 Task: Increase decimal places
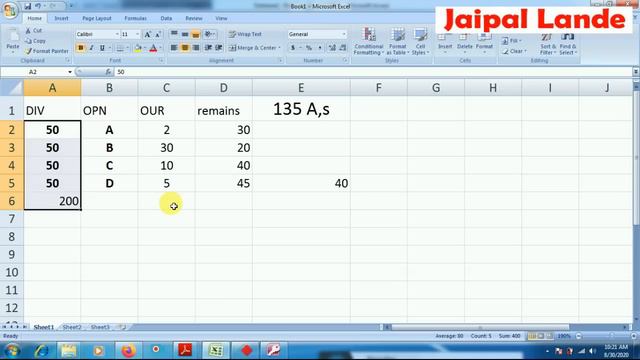point(332,48)
